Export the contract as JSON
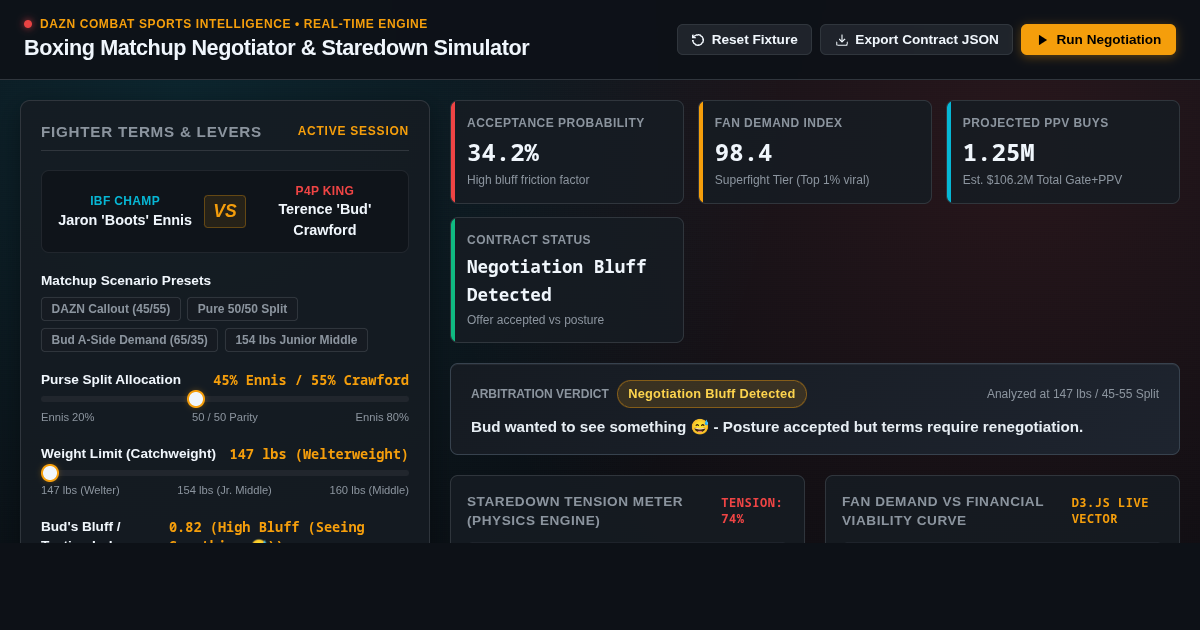 pos(916,40)
